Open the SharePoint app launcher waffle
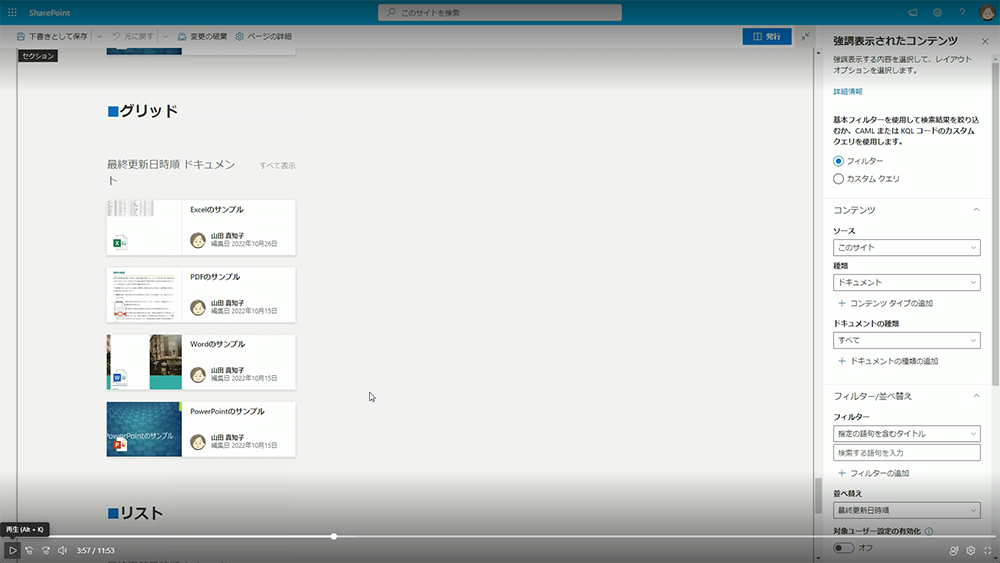Image resolution: width=1000 pixels, height=563 pixels. click(12, 12)
